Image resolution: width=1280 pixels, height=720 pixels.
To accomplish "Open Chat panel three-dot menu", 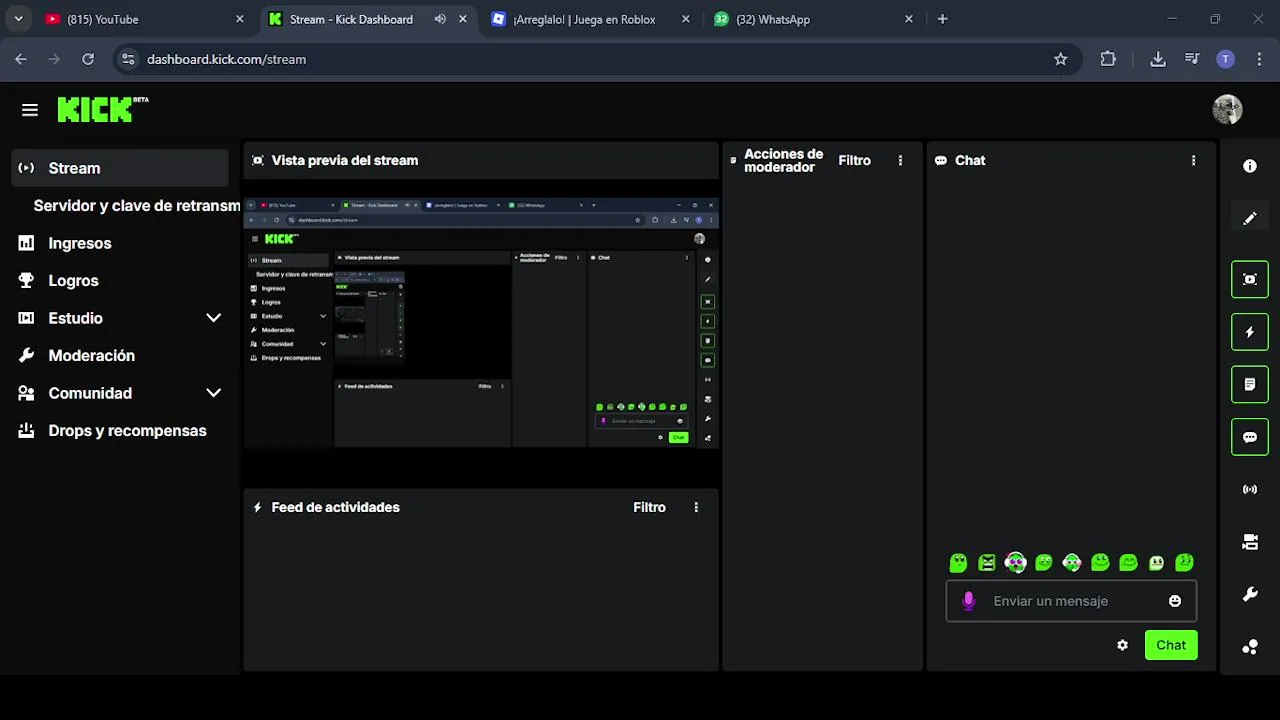I will point(1193,160).
